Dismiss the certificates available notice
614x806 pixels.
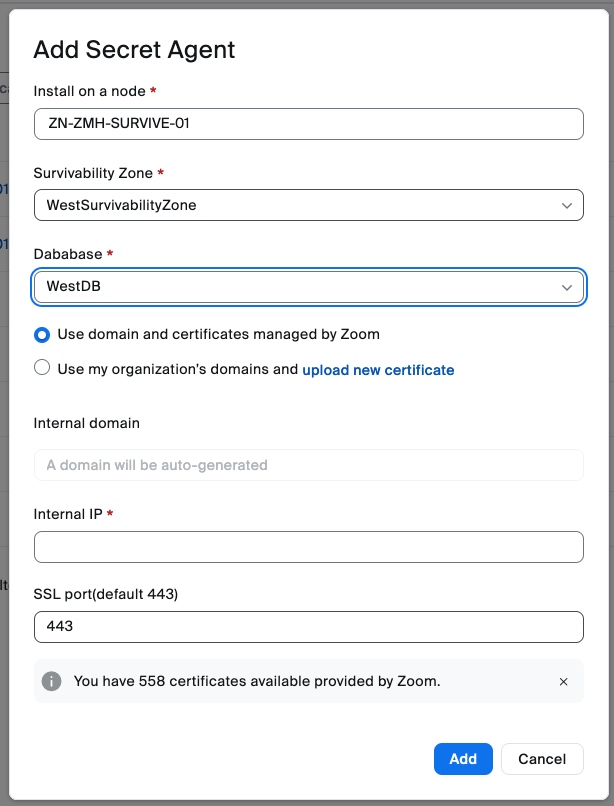point(563,681)
